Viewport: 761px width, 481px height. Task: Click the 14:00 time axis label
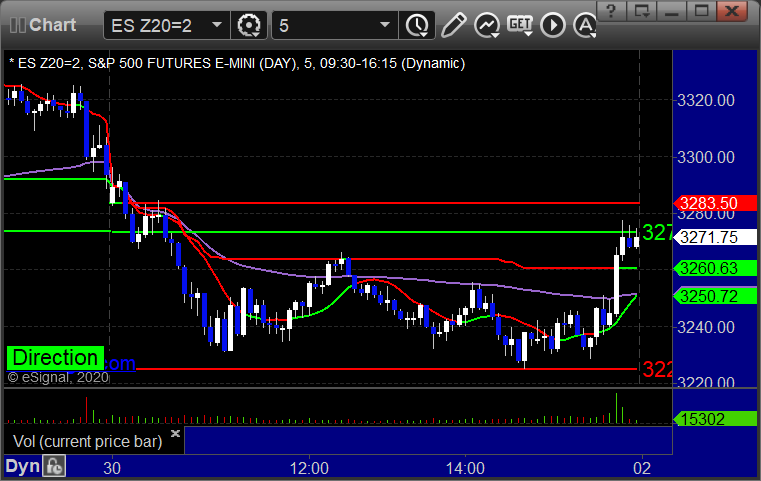pos(465,468)
